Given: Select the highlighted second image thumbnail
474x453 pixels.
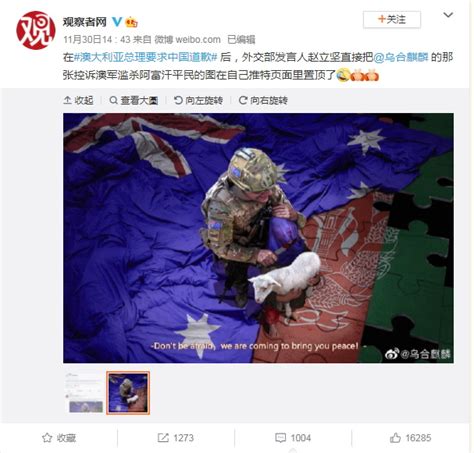Looking at the screenshot, I should pos(128,393).
